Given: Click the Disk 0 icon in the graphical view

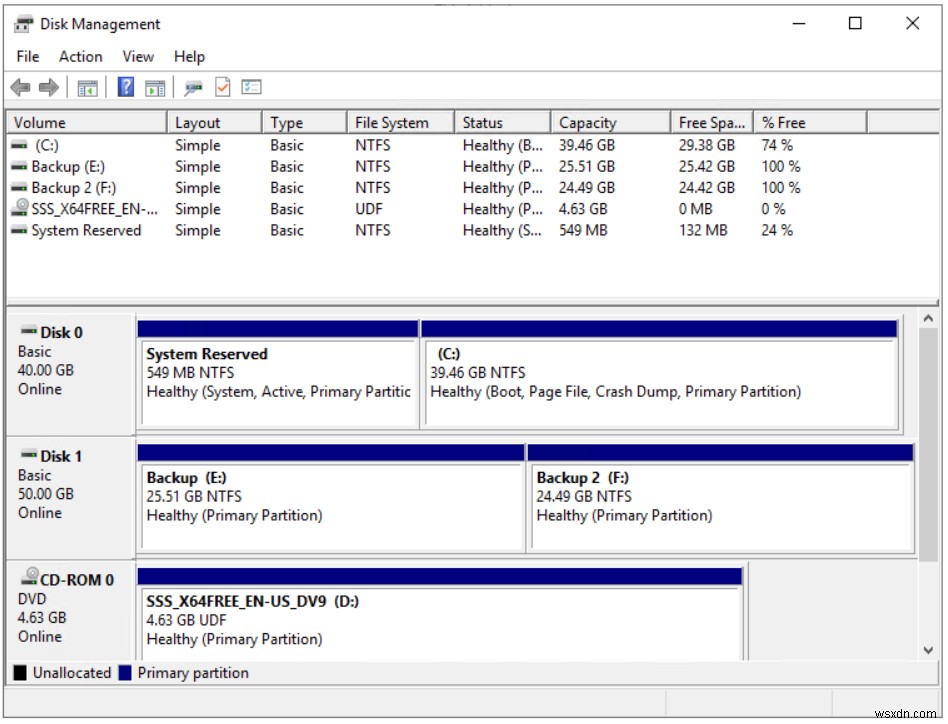Looking at the screenshot, I should 26,331.
